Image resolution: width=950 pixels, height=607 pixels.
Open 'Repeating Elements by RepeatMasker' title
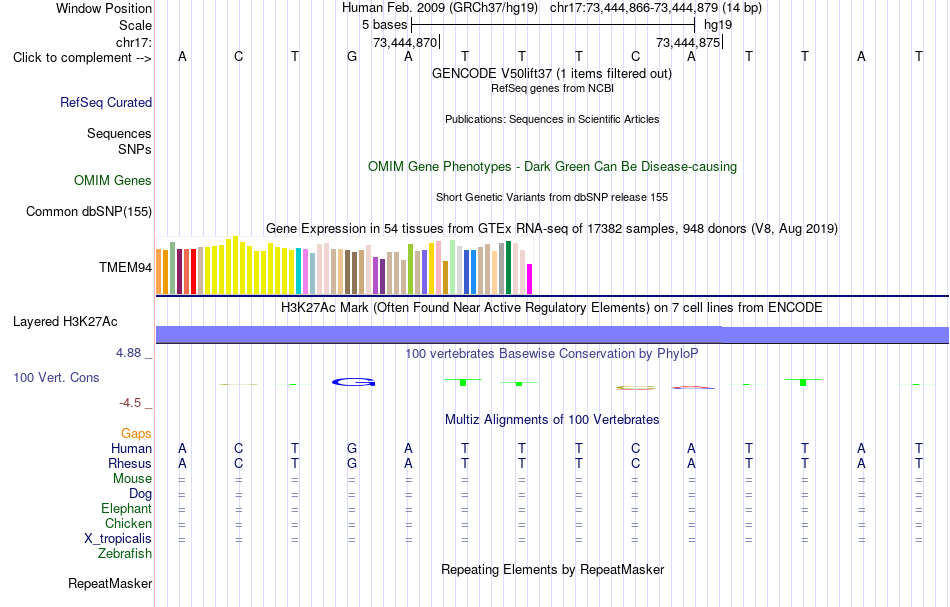coord(553,569)
